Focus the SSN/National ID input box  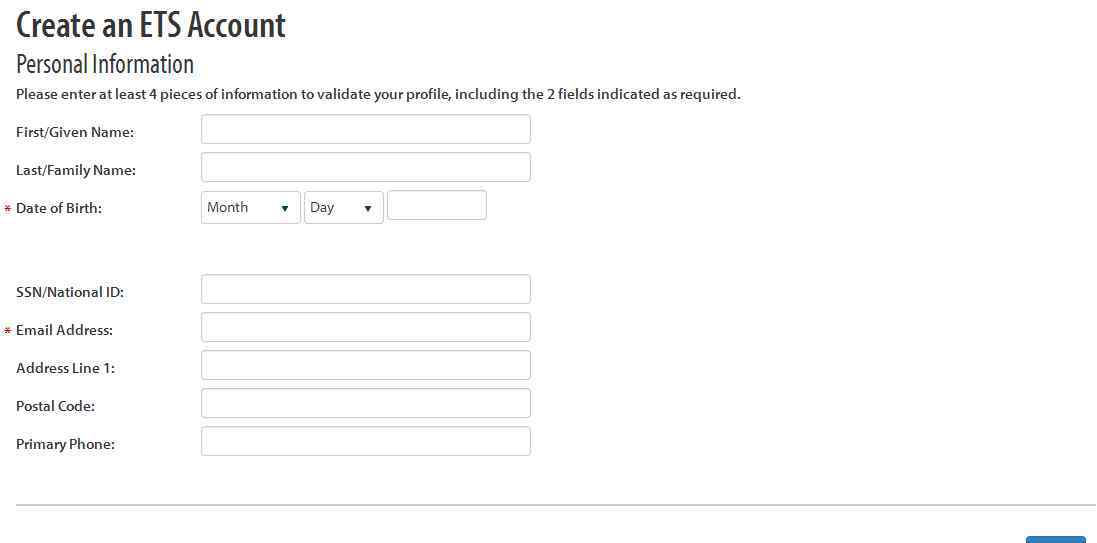point(365,290)
